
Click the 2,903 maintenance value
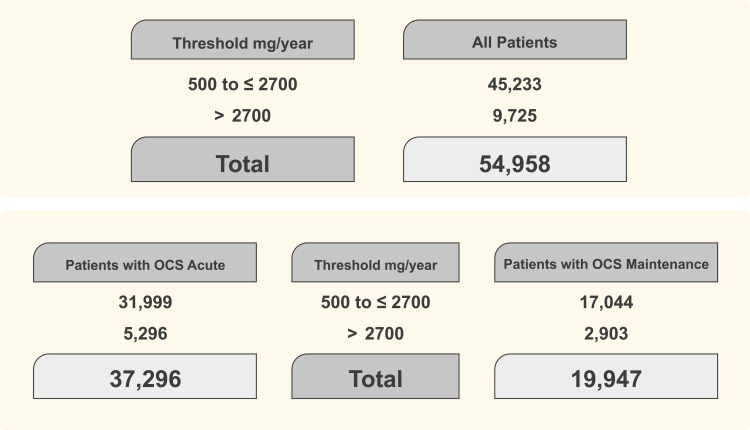pos(607,334)
